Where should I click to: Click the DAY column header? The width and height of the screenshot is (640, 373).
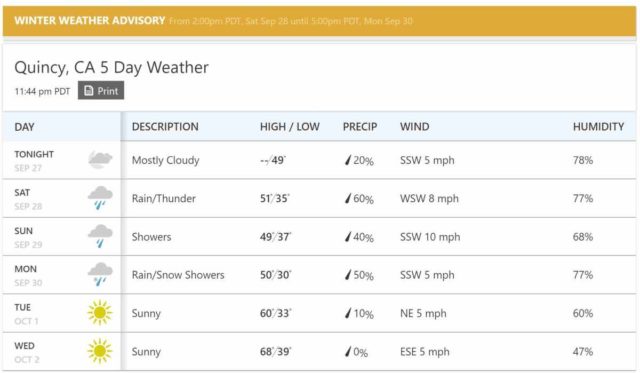pos(24,127)
